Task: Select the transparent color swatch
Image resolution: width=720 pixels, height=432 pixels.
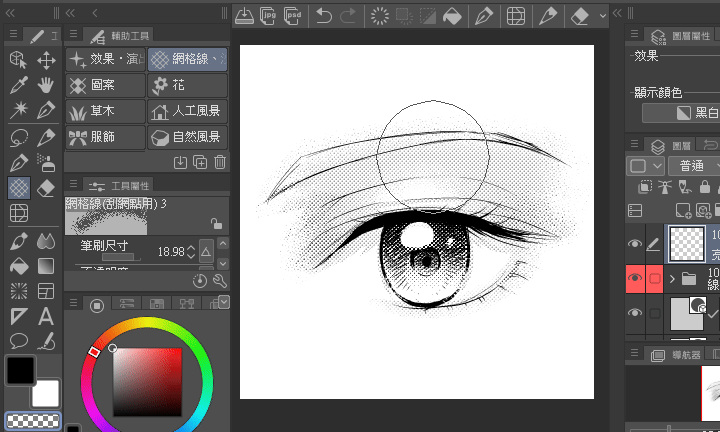Action: coord(32,421)
